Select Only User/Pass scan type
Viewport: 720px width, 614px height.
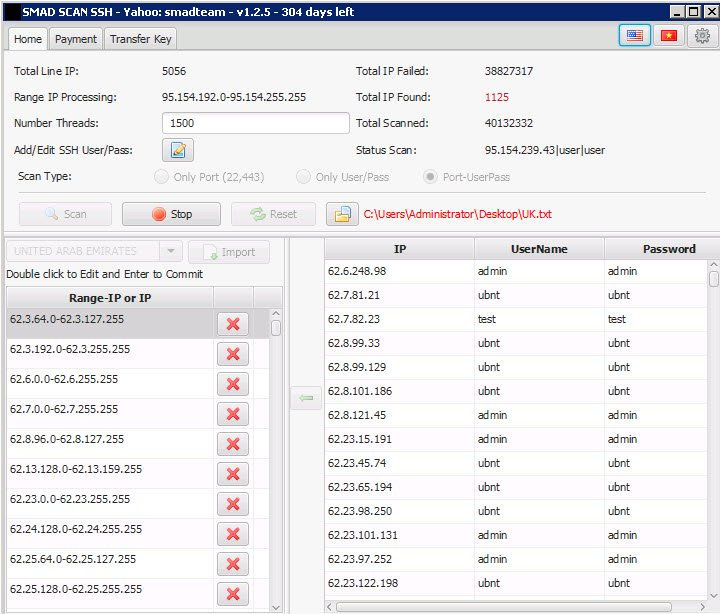click(304, 177)
